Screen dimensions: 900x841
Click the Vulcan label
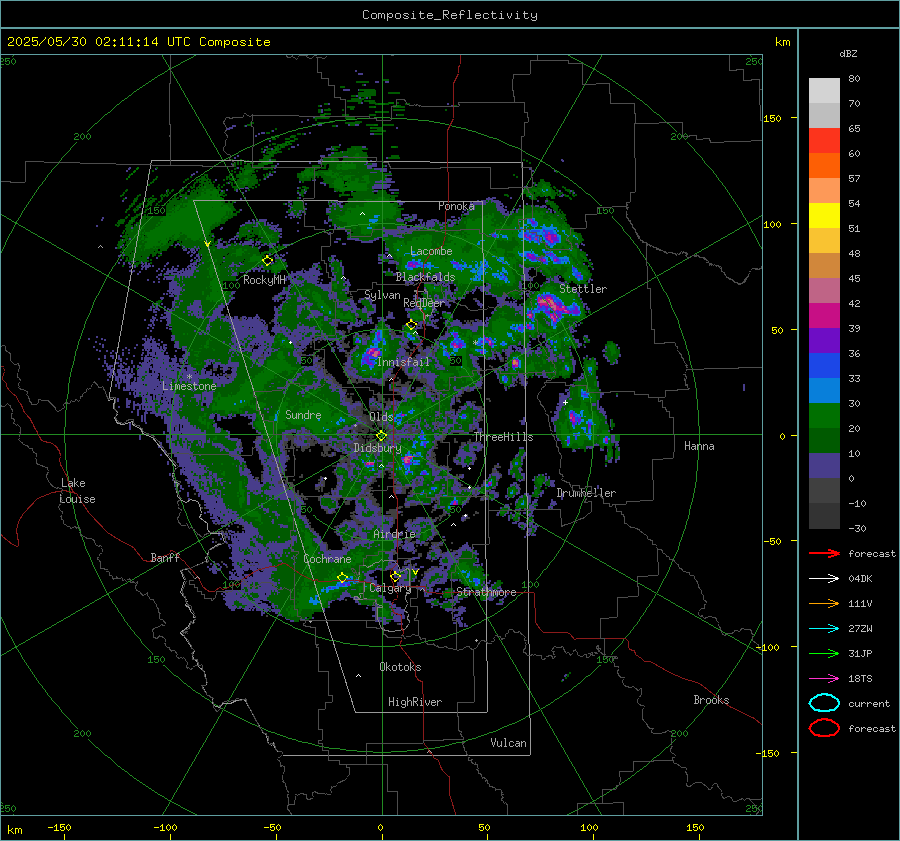click(x=508, y=743)
